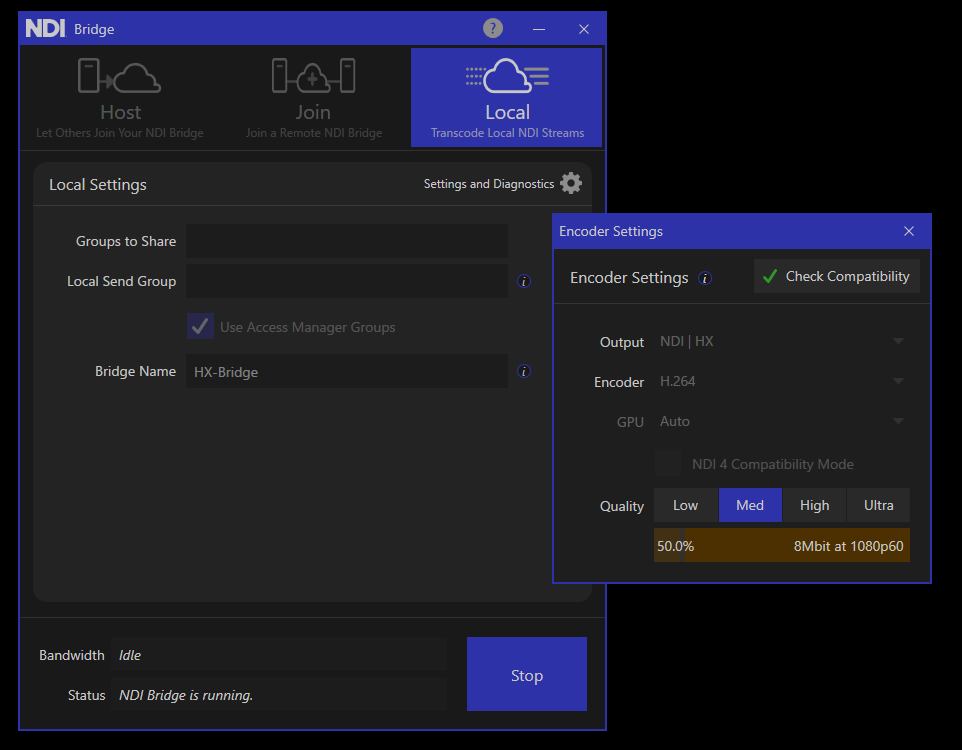Image resolution: width=962 pixels, height=750 pixels.
Task: Run Check Compatibility
Action: [836, 276]
